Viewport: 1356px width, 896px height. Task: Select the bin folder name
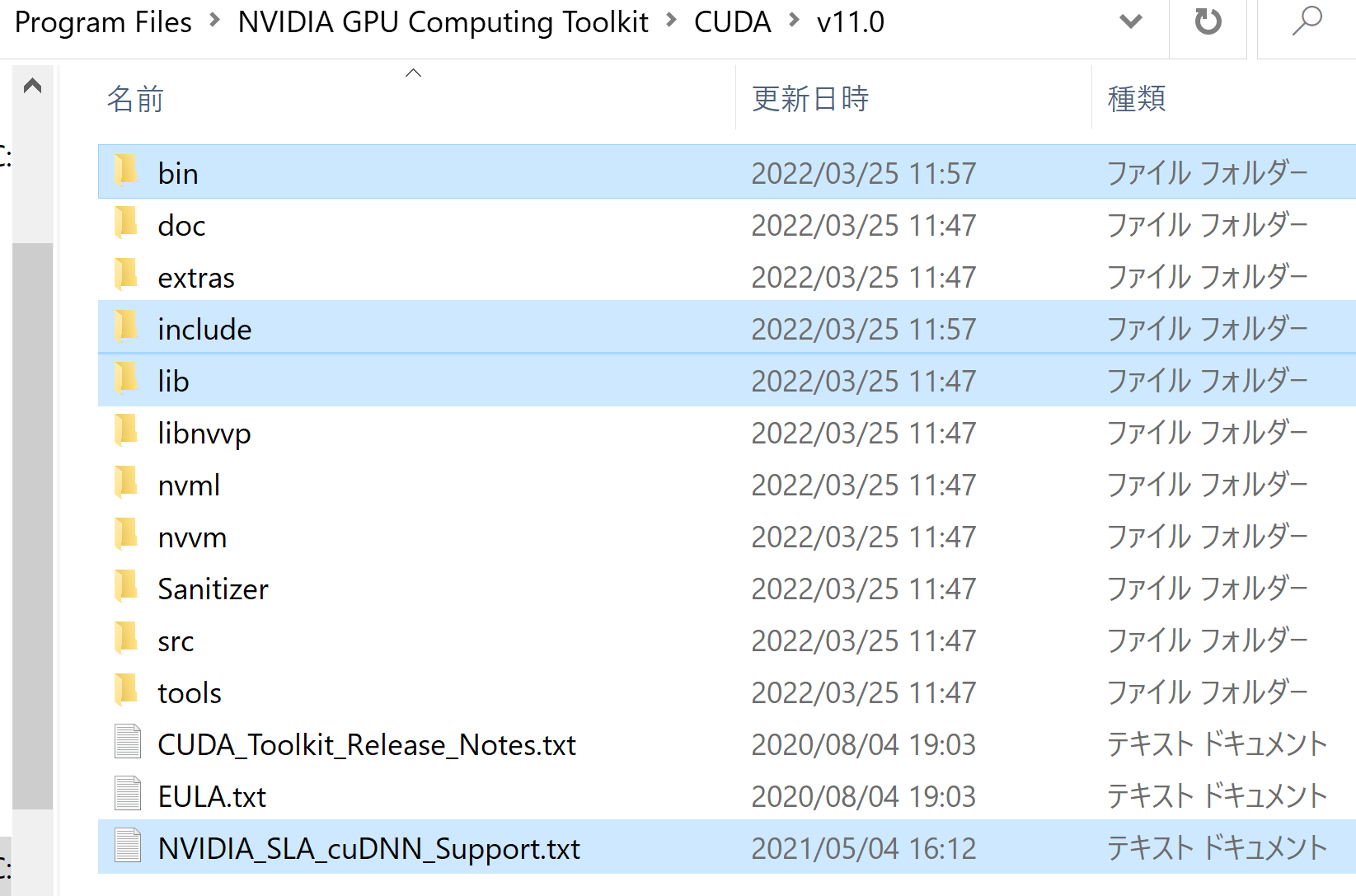[178, 173]
